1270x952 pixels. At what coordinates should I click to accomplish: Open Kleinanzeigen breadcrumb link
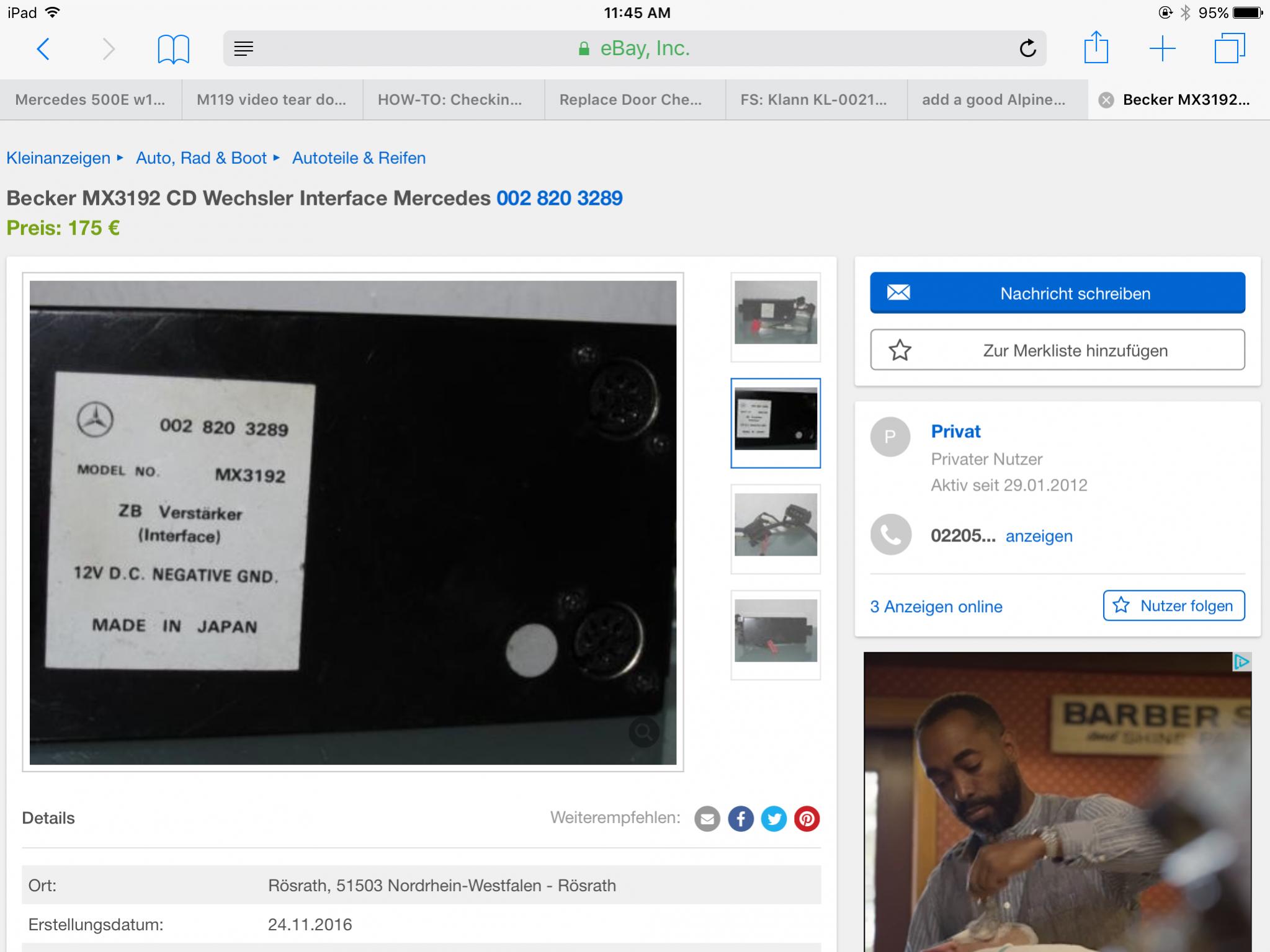pyautogui.click(x=58, y=158)
